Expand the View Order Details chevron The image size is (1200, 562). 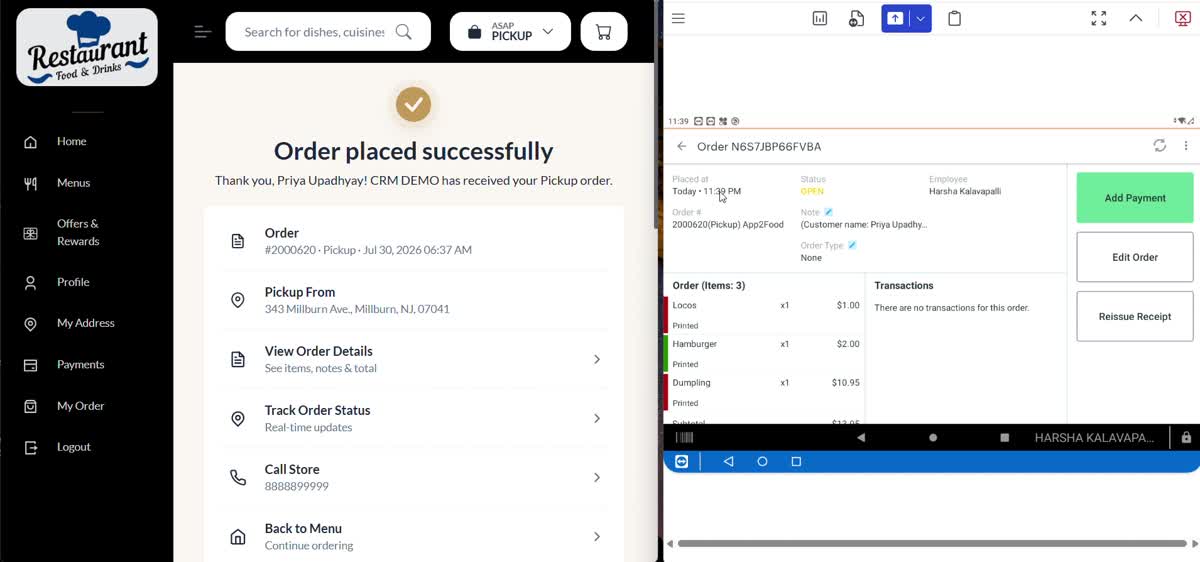pos(597,359)
